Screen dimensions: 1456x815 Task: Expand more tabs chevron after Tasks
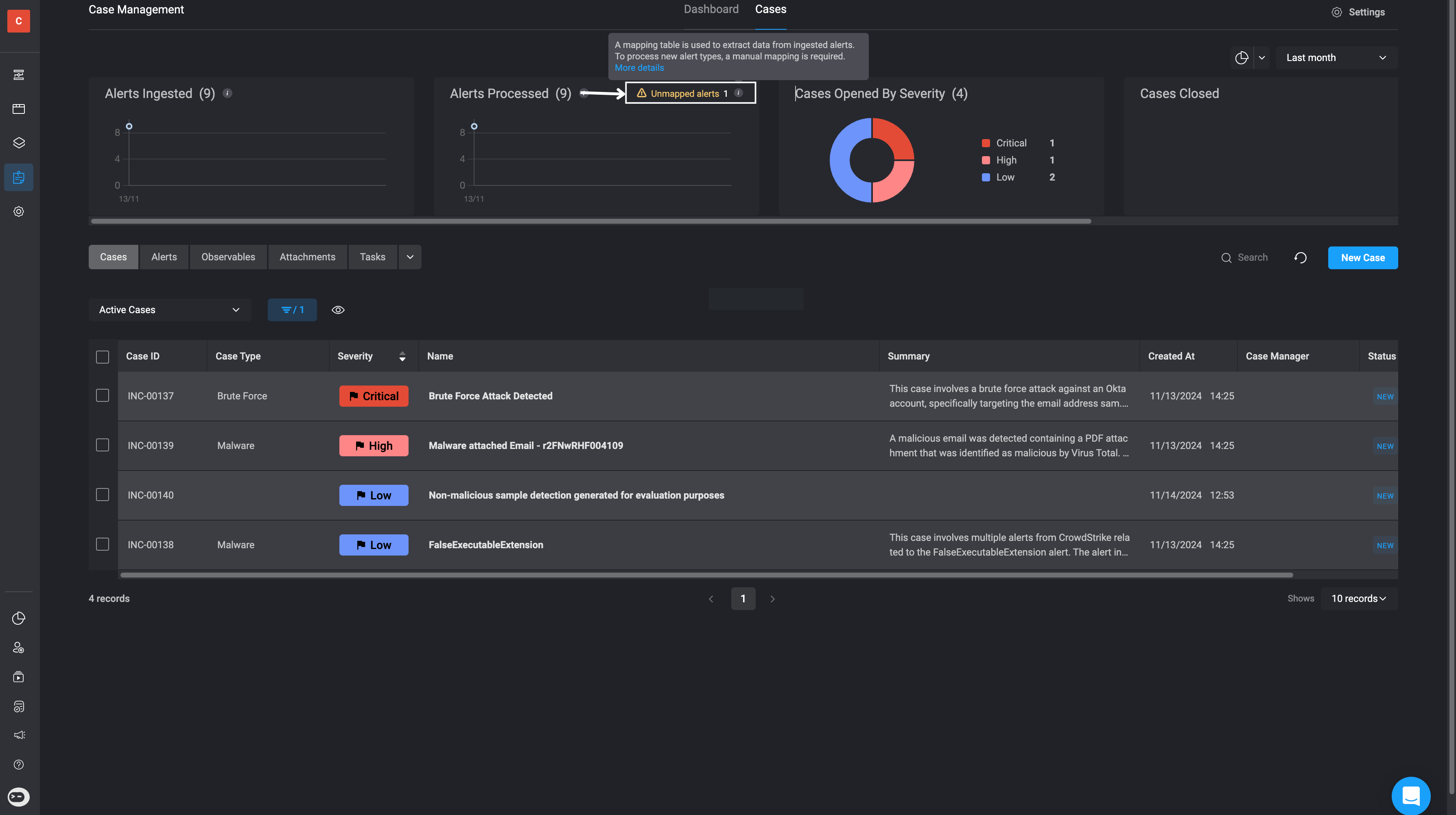(x=410, y=257)
